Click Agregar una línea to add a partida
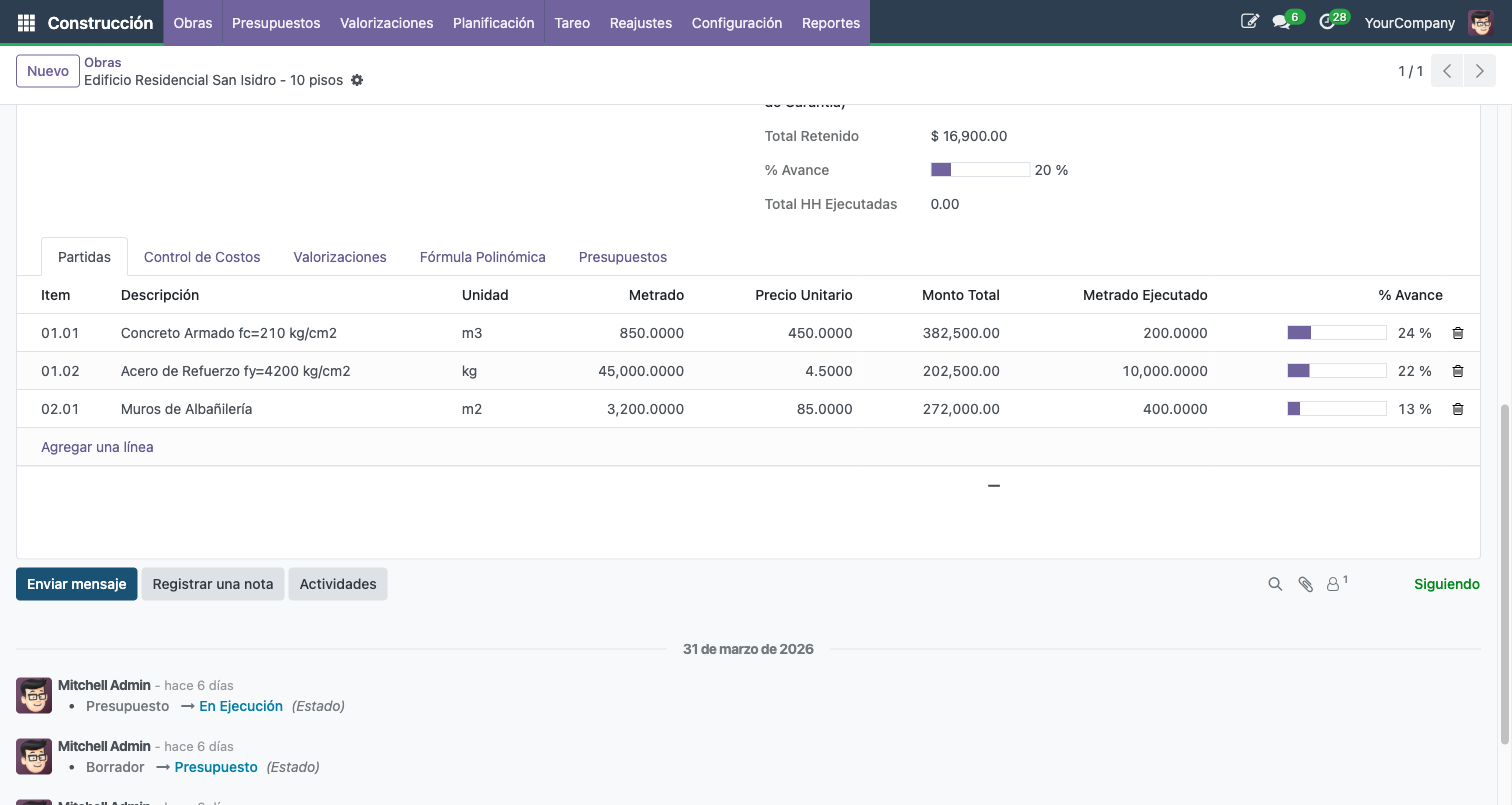Image resolution: width=1512 pixels, height=805 pixels. (x=97, y=446)
